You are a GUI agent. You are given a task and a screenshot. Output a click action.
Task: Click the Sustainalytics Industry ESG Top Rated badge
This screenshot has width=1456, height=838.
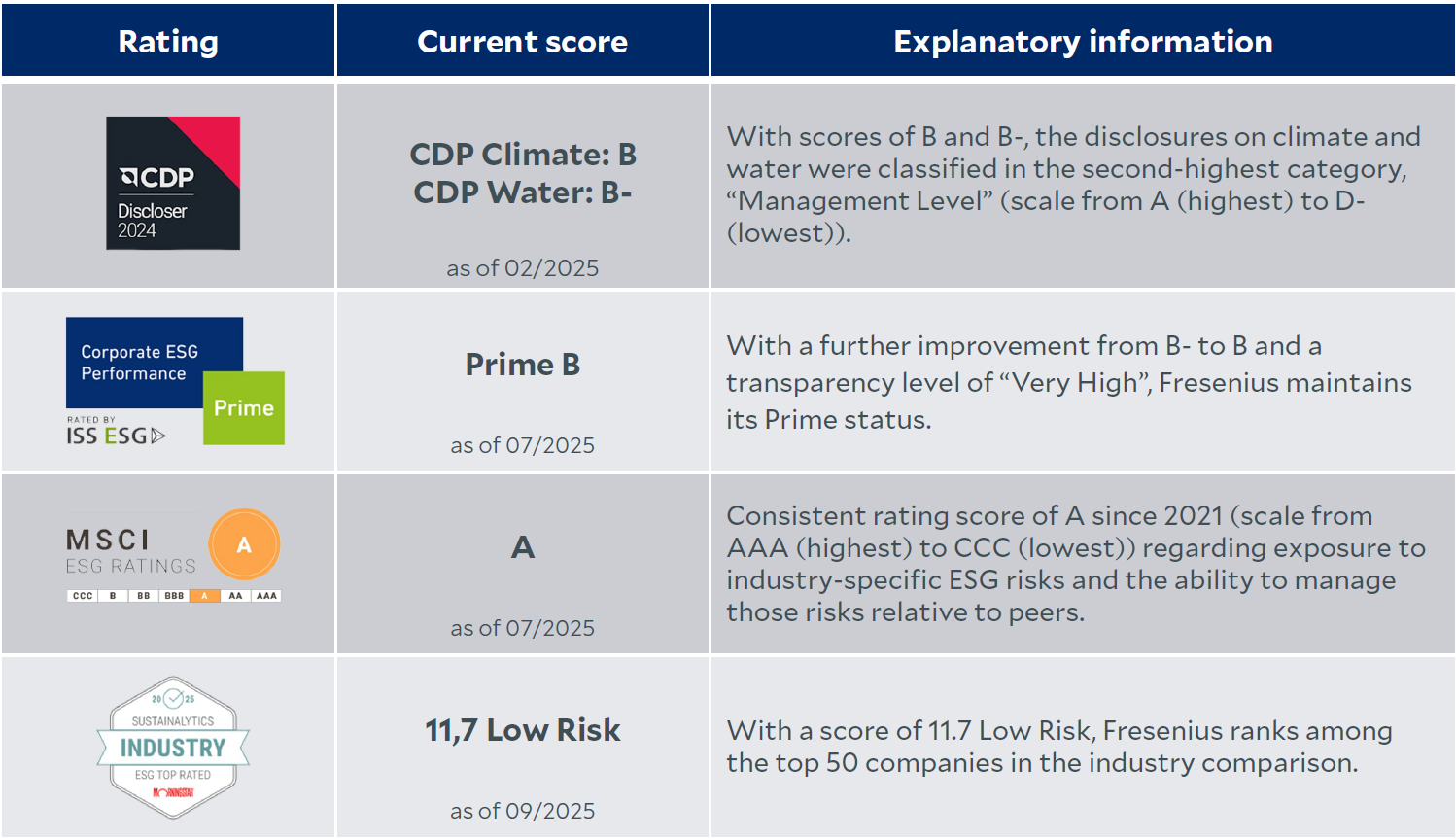point(173,747)
